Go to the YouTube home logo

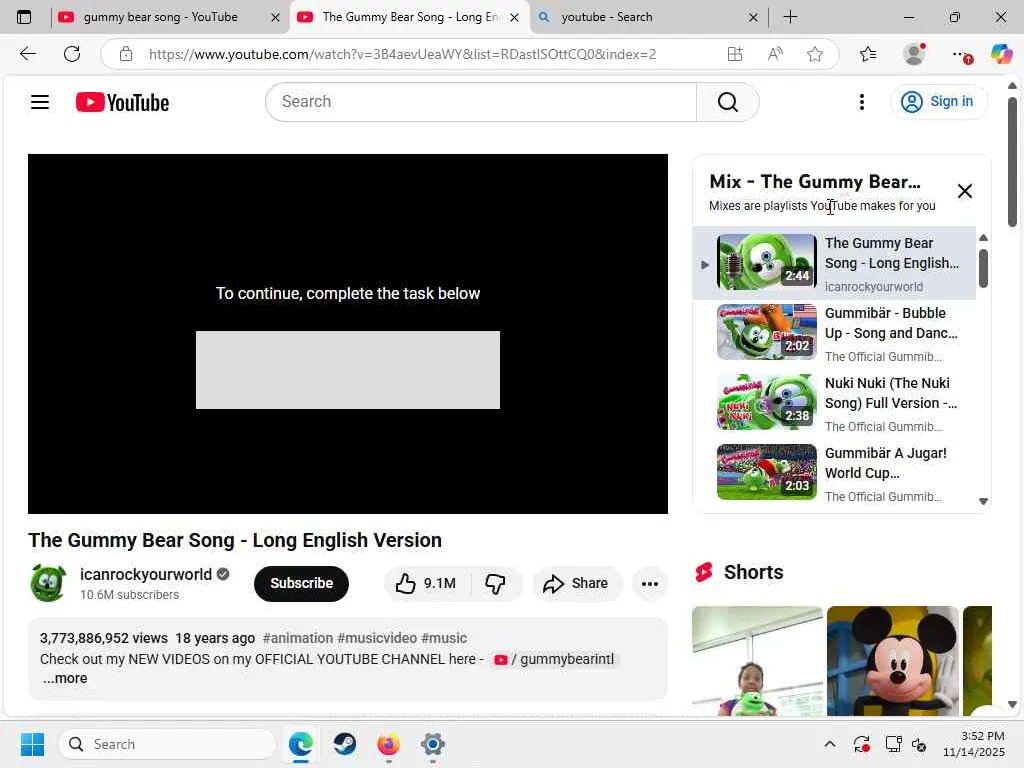tap(122, 103)
